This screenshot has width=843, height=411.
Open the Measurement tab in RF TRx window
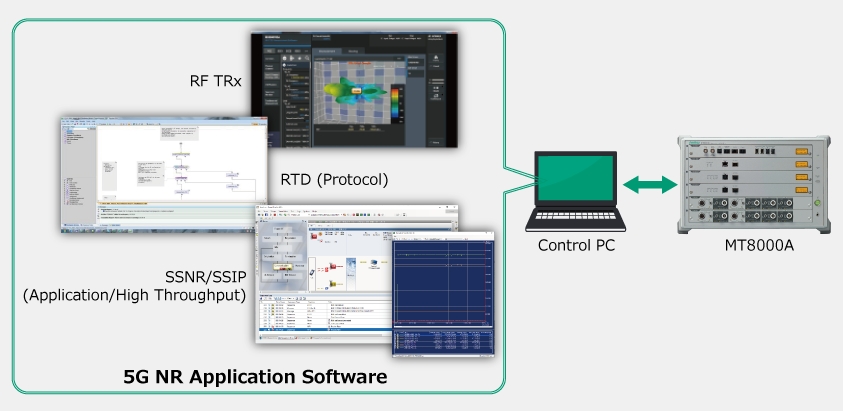(327, 51)
